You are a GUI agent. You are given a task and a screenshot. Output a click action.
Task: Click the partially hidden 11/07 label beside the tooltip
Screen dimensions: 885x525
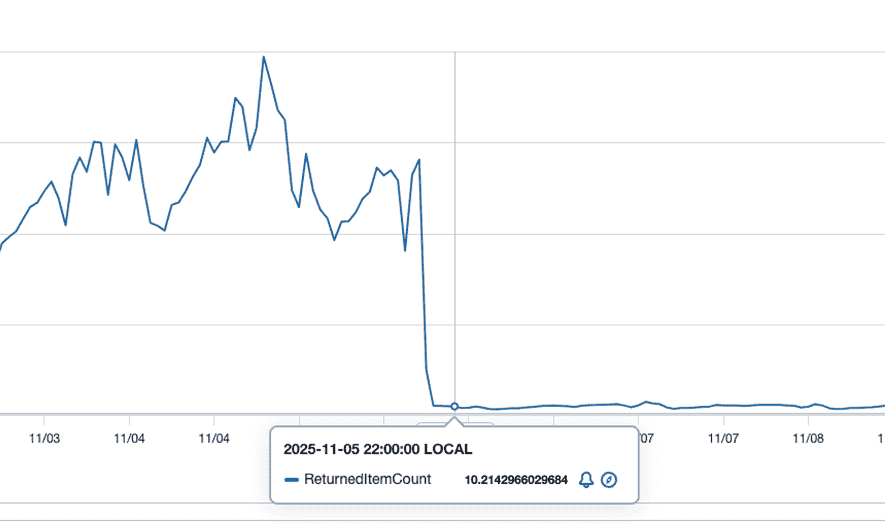click(646, 438)
